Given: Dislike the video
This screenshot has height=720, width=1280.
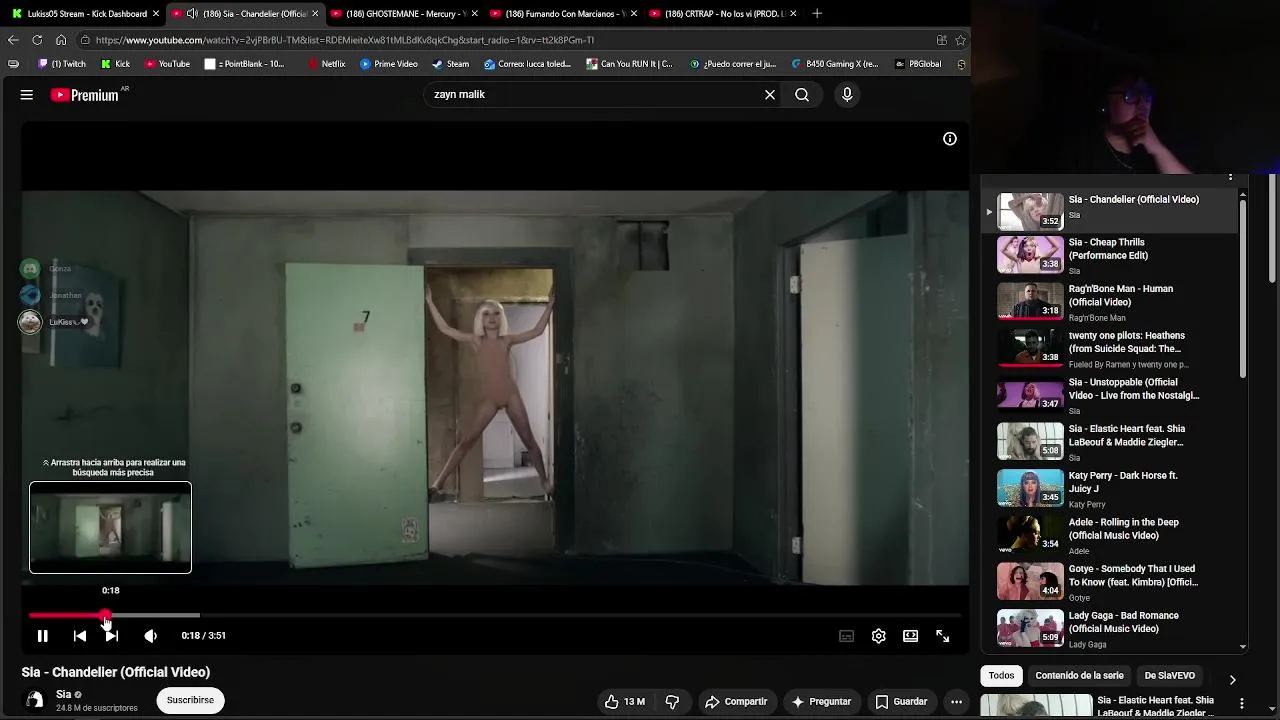Looking at the screenshot, I should pos(672,702).
